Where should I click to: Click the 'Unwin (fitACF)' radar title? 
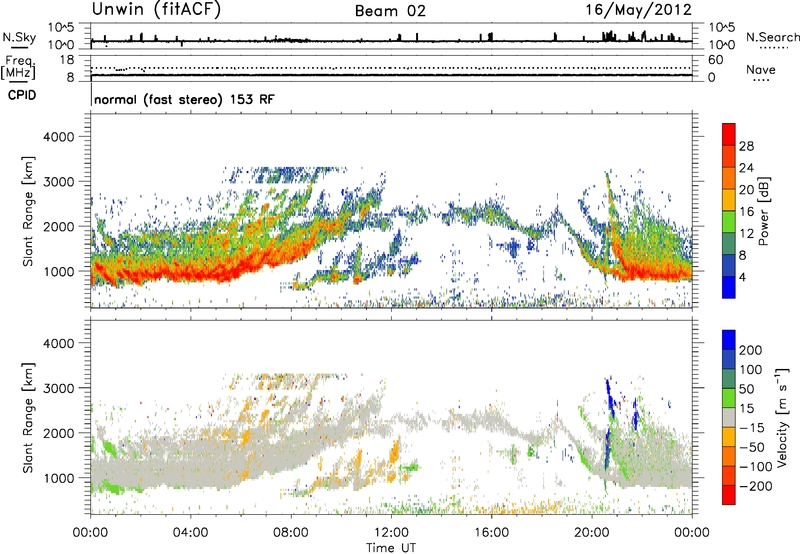click(156, 10)
